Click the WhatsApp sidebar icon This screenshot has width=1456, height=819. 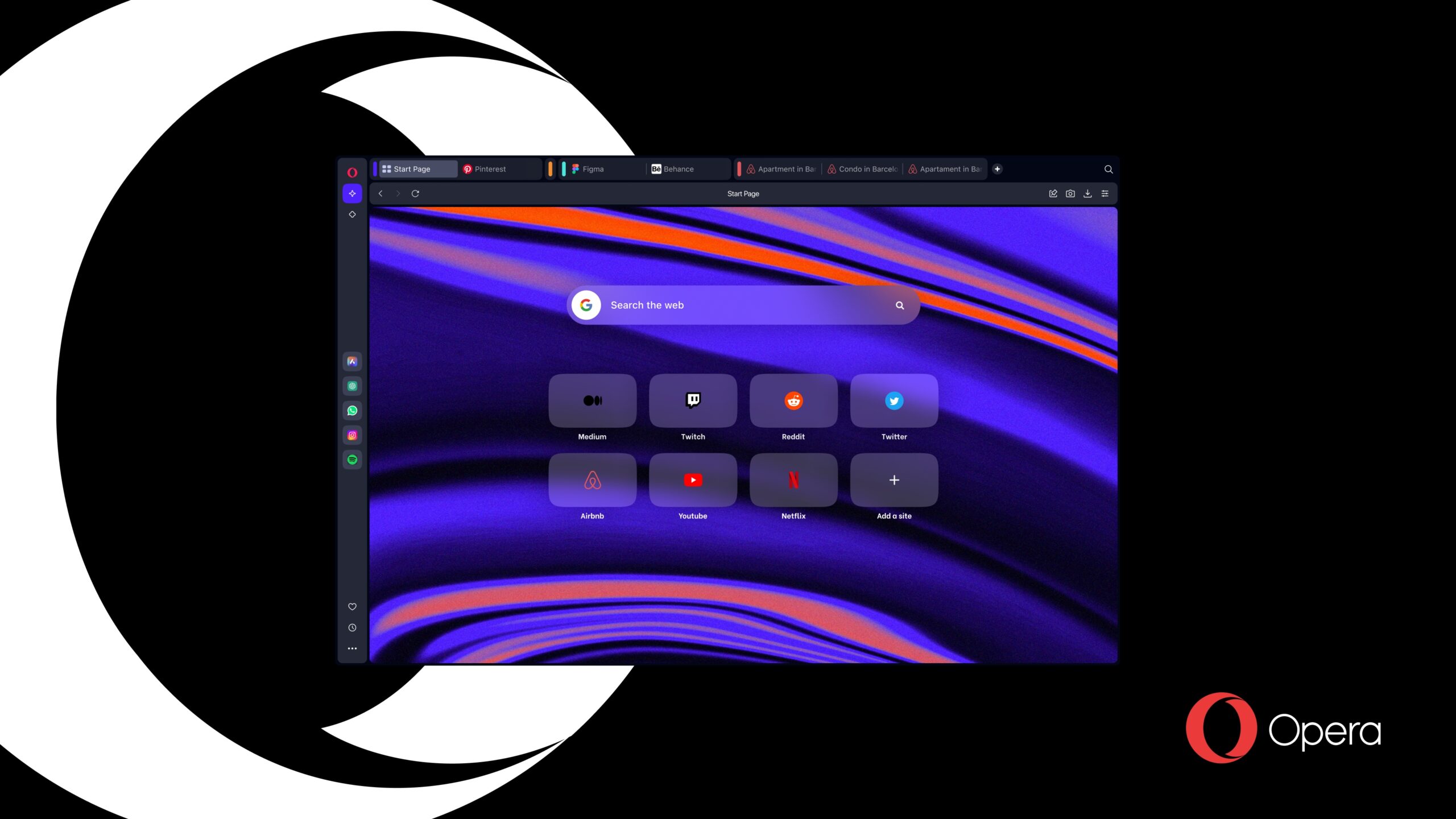point(353,410)
